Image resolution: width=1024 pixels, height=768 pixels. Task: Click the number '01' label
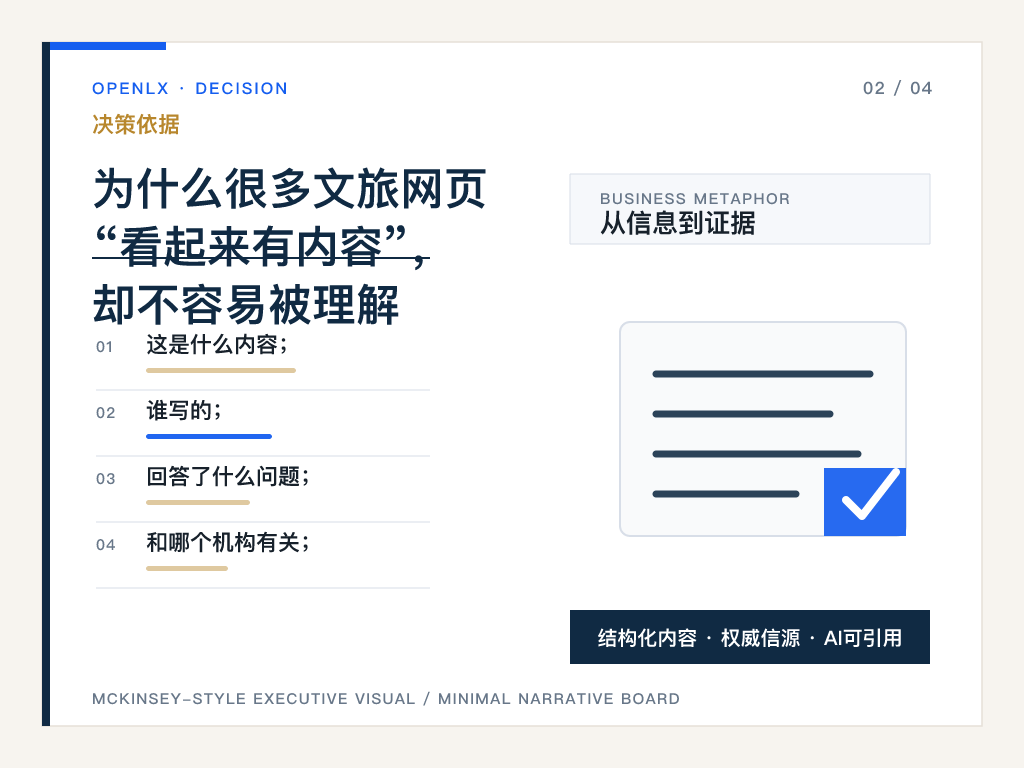click(x=104, y=347)
